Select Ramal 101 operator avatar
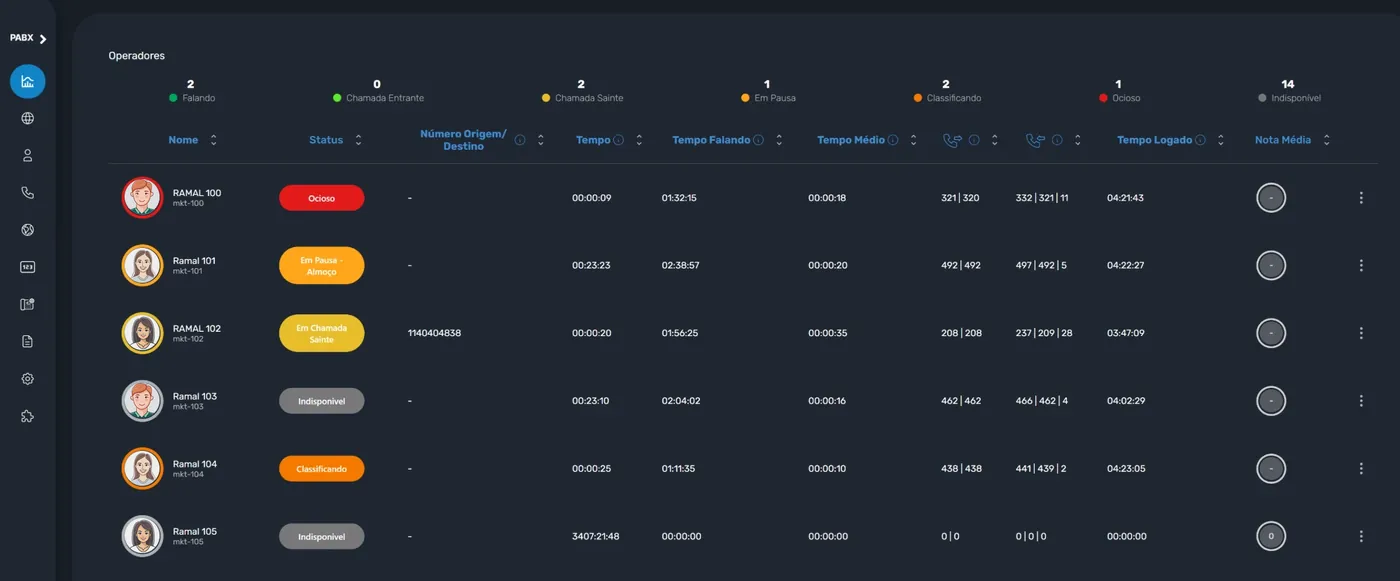This screenshot has width=1400, height=581. click(142, 266)
